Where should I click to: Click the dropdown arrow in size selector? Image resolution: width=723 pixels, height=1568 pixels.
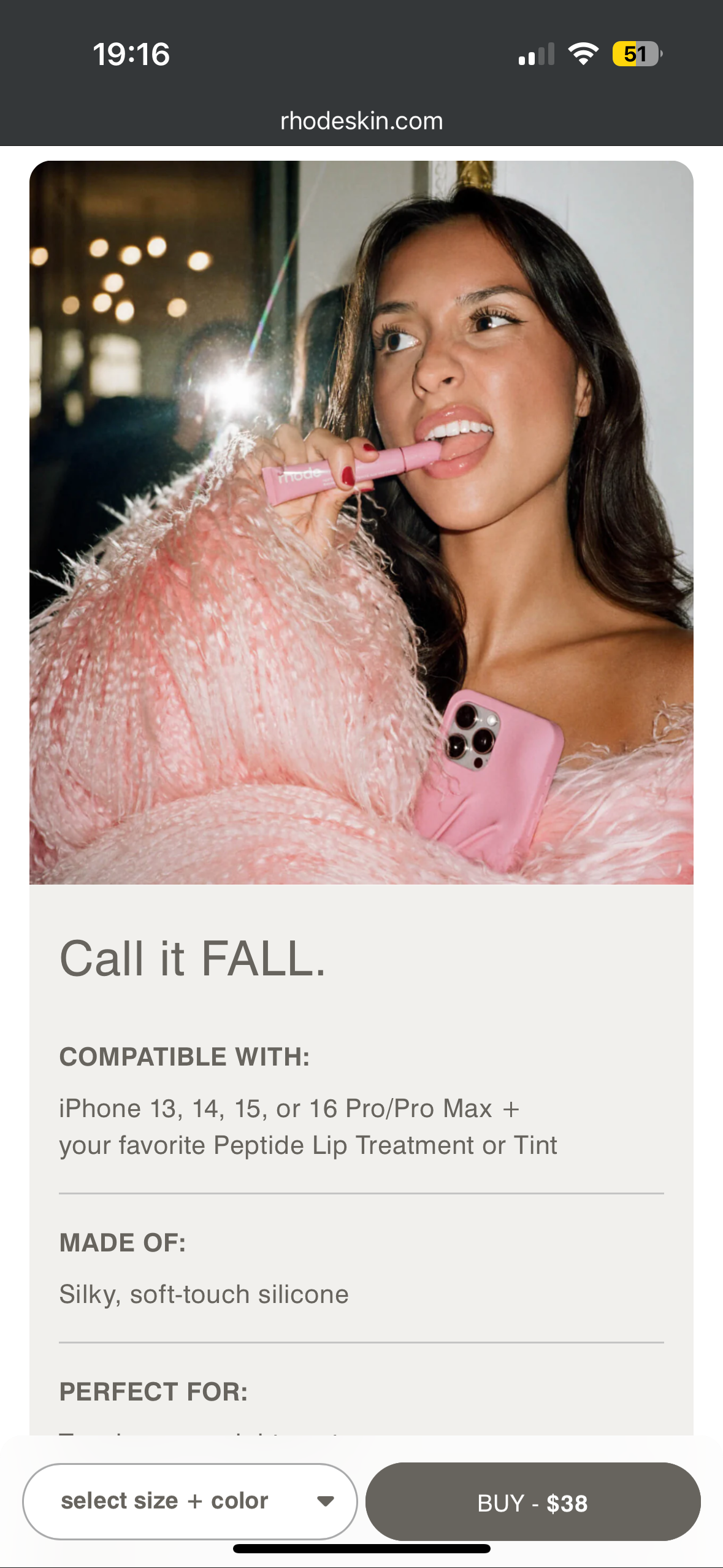pyautogui.click(x=326, y=1501)
